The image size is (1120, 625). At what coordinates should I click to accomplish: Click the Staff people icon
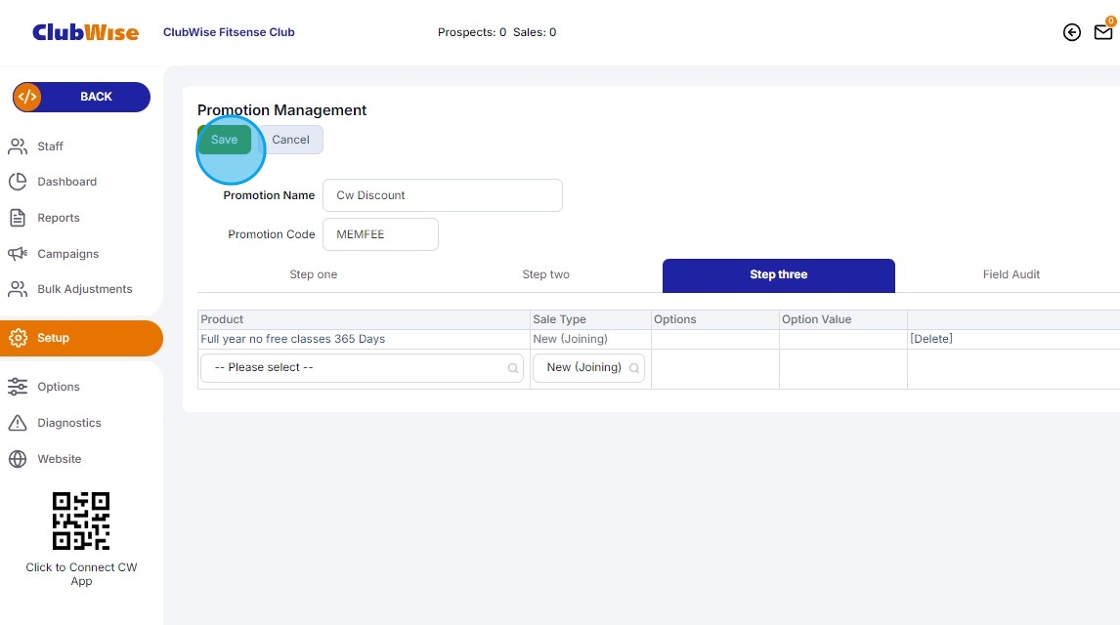click(x=18, y=146)
